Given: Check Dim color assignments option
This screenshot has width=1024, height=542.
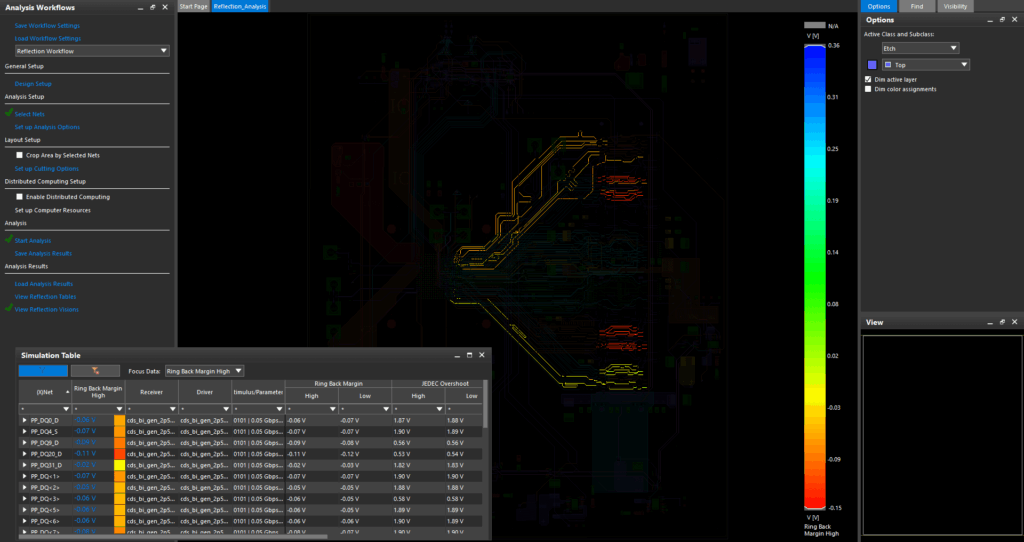Looking at the screenshot, I should 868,89.
